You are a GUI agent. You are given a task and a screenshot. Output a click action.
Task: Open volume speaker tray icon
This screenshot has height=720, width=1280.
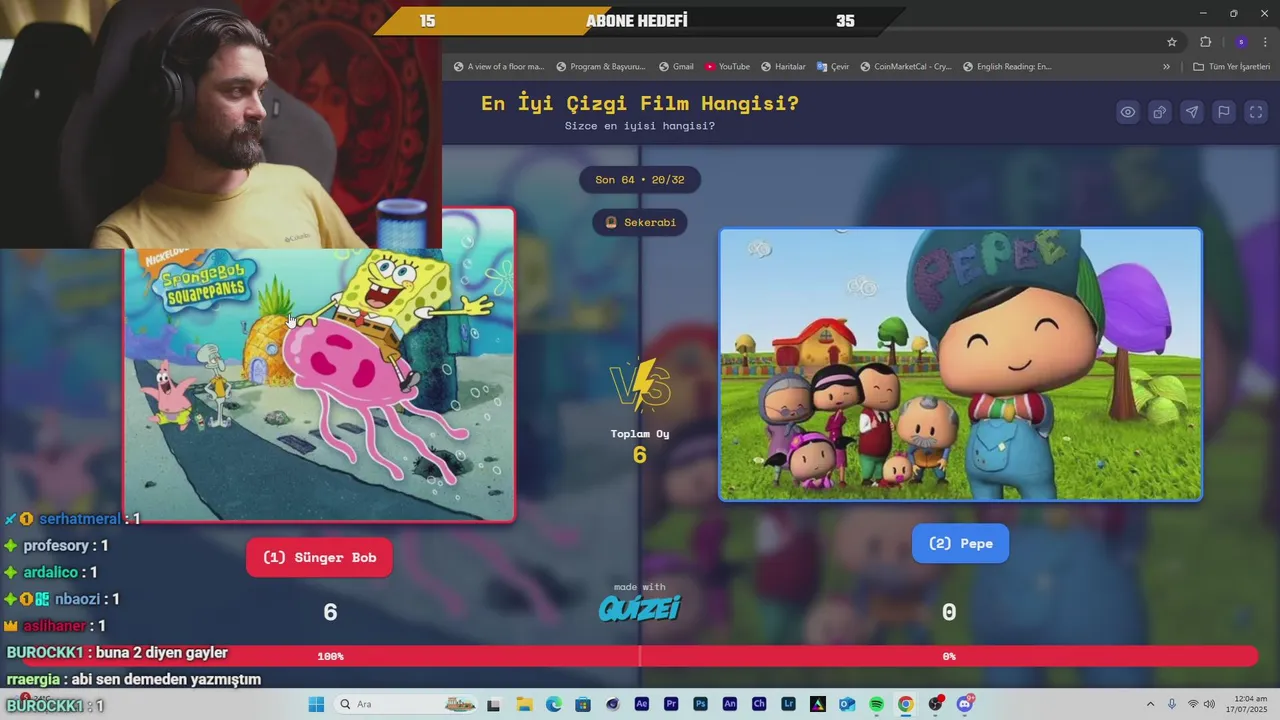tap(1208, 704)
